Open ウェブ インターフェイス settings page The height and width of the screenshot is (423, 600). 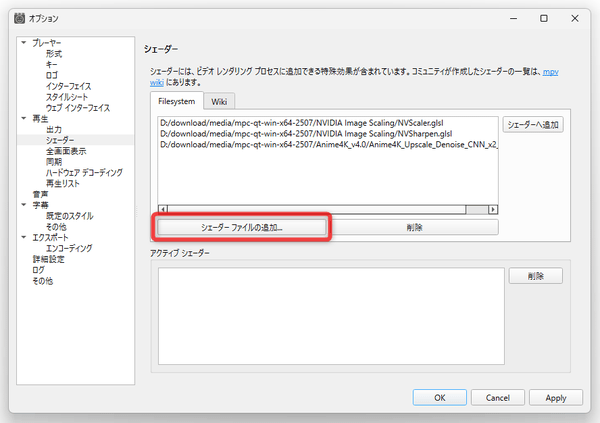click(78, 108)
